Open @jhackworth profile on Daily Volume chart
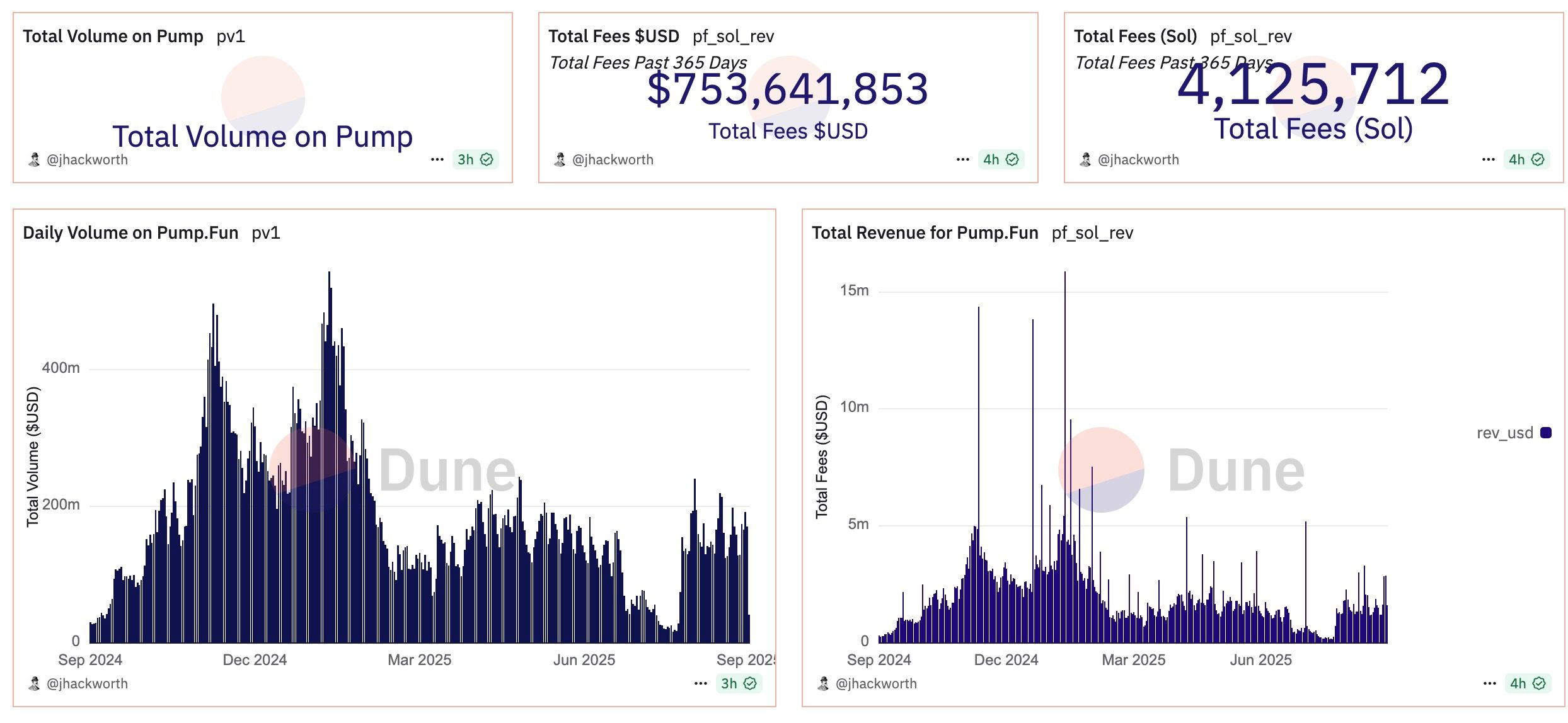 (87, 684)
